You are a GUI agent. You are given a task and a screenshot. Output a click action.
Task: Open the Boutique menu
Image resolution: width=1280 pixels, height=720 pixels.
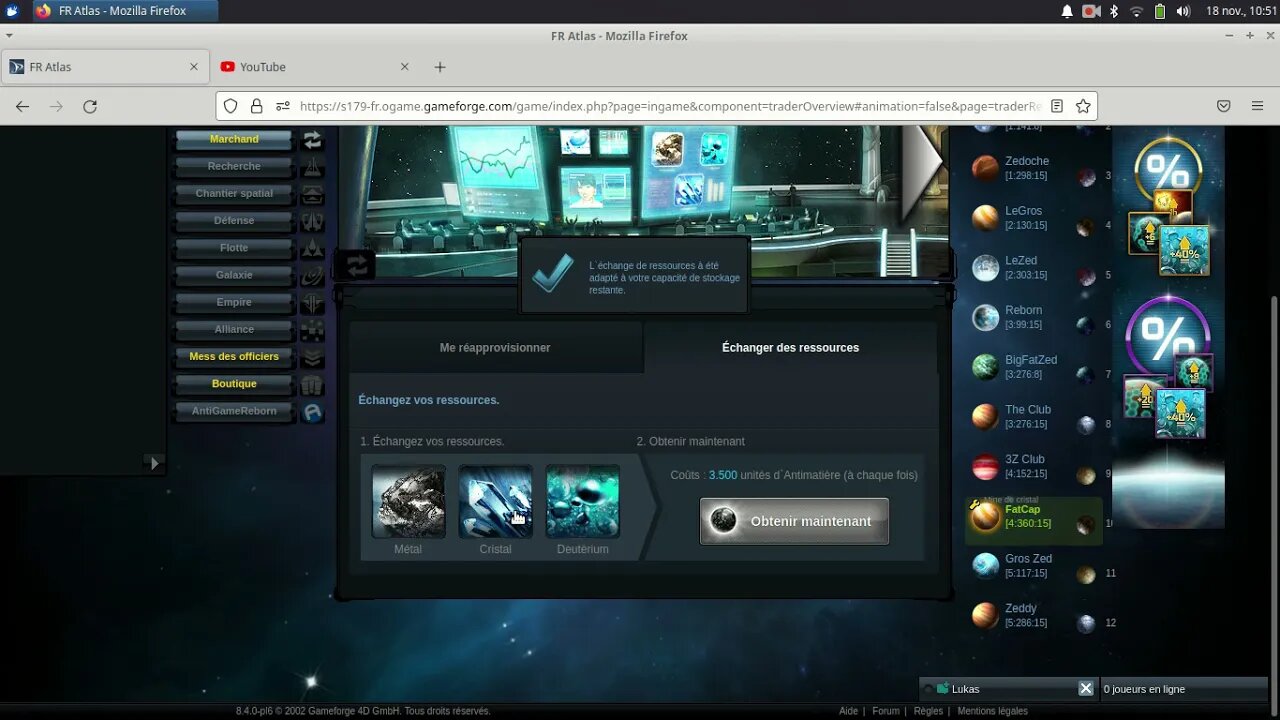(234, 384)
